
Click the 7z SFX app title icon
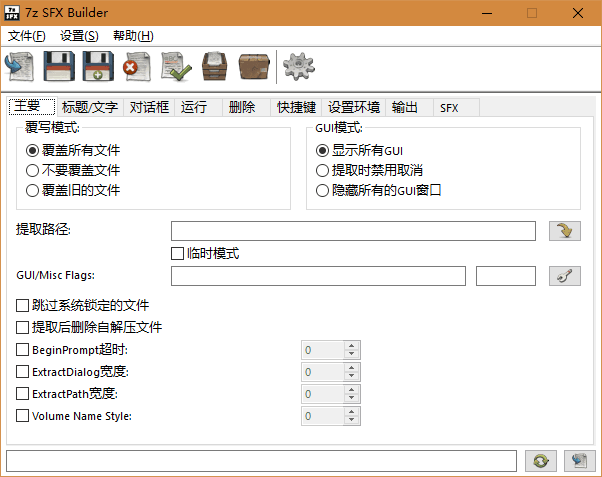pyautogui.click(x=12, y=13)
